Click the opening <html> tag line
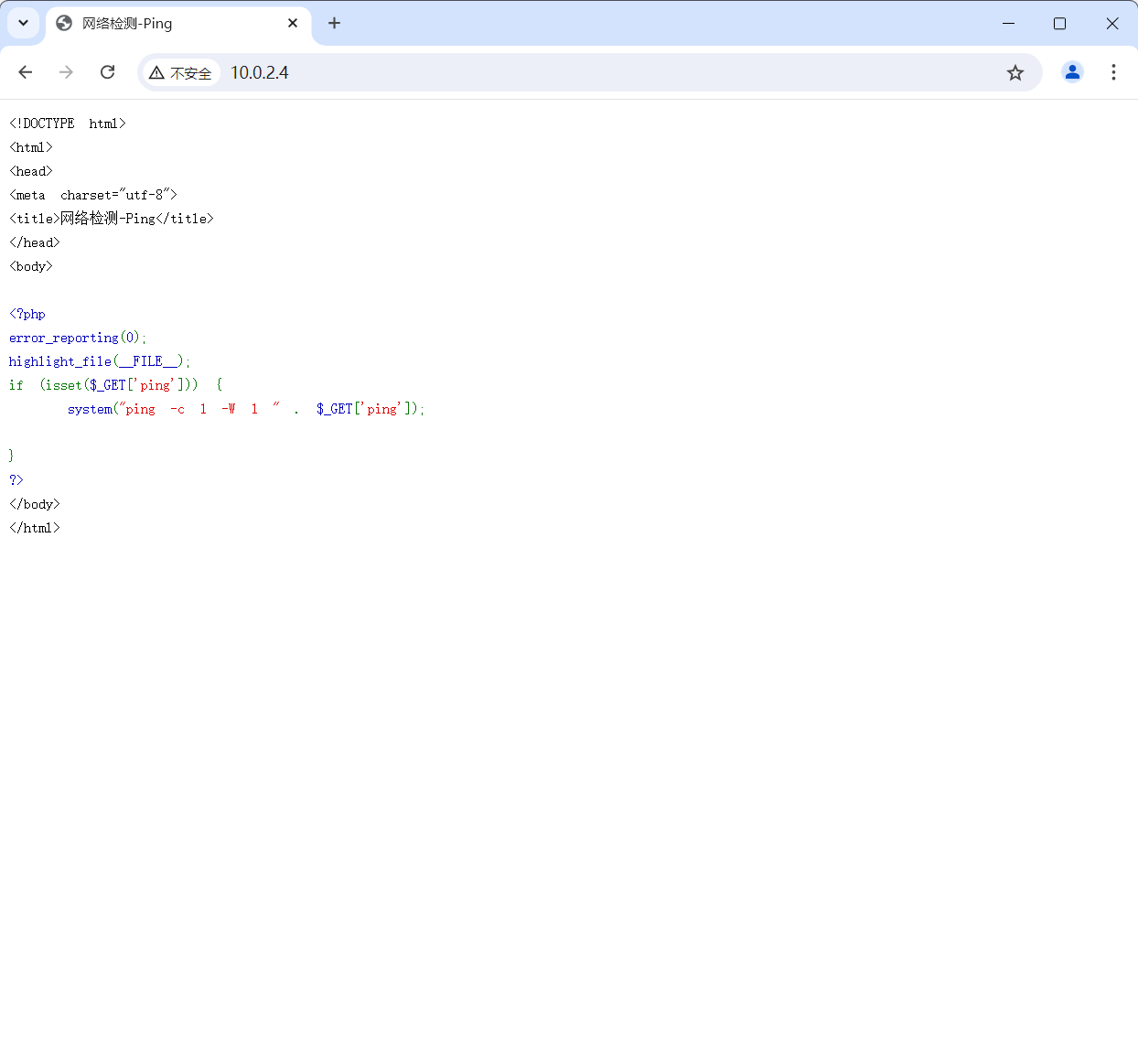 click(x=31, y=147)
